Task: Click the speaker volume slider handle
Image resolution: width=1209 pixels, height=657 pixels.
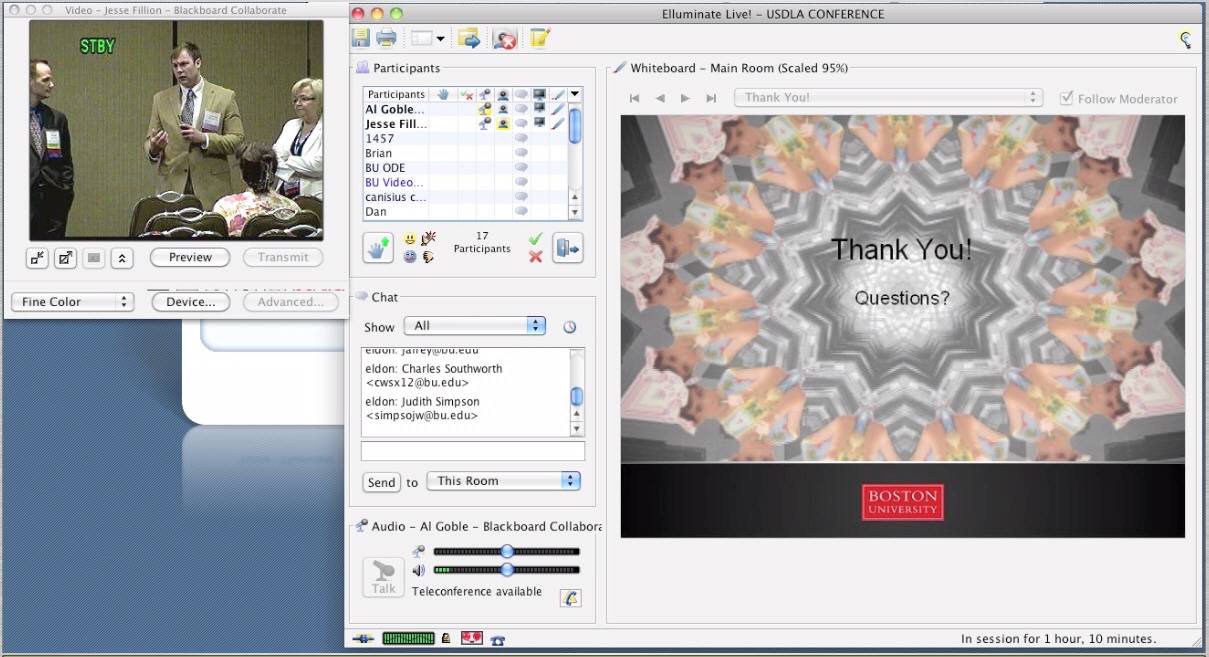Action: click(507, 570)
